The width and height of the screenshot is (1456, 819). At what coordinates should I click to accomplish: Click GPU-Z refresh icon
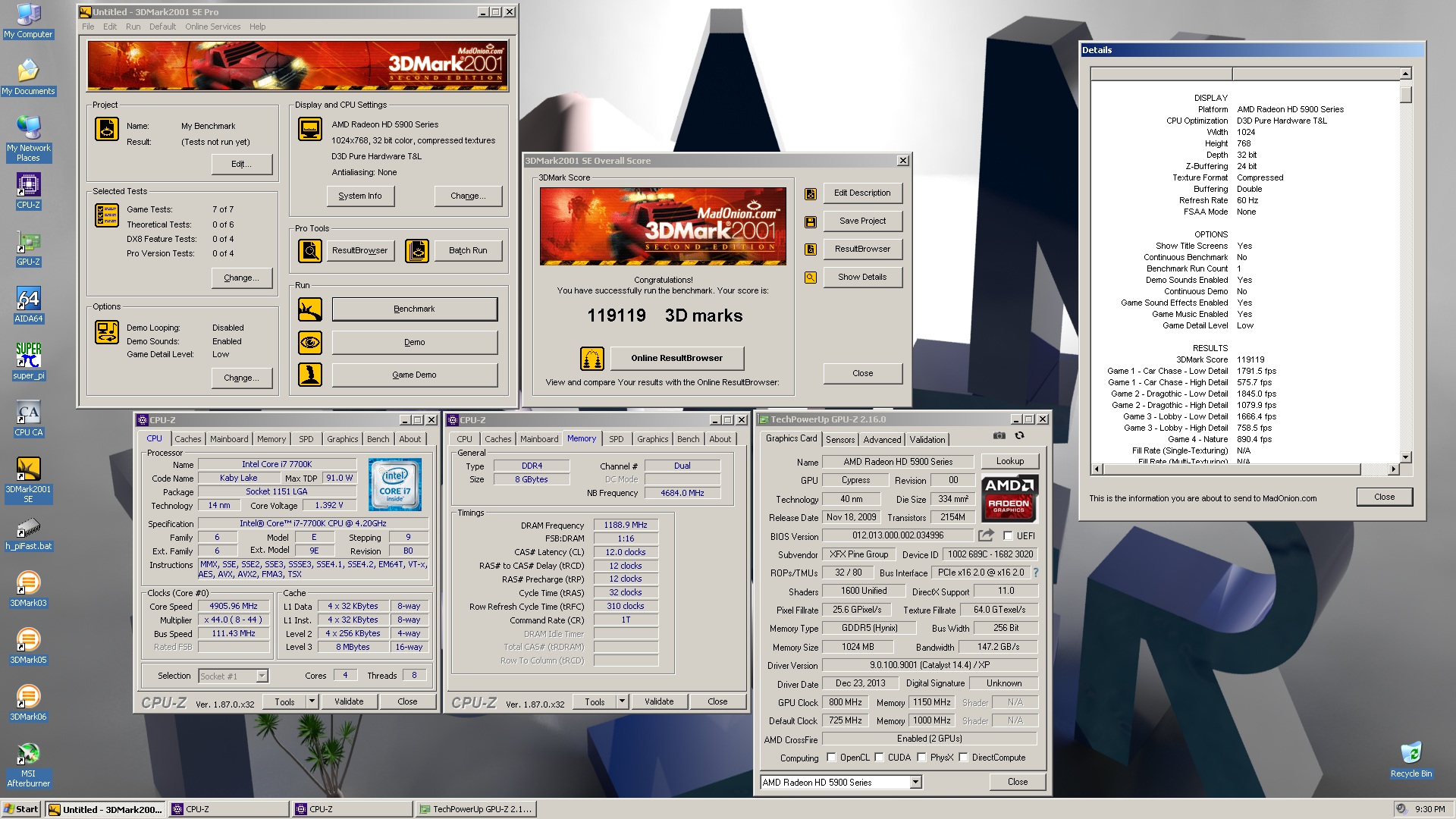tap(1020, 436)
